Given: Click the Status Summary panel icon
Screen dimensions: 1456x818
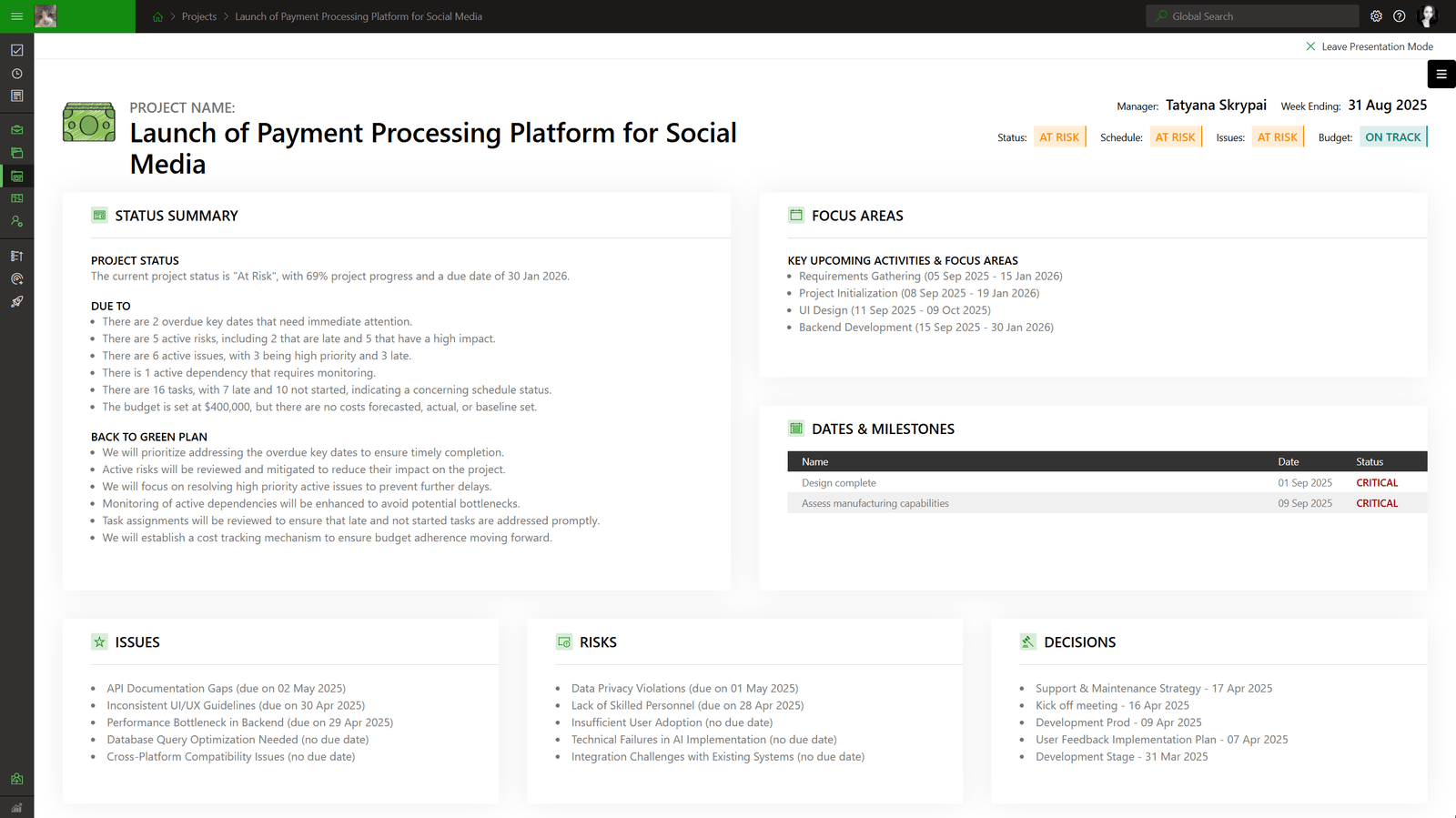Looking at the screenshot, I should tap(99, 216).
